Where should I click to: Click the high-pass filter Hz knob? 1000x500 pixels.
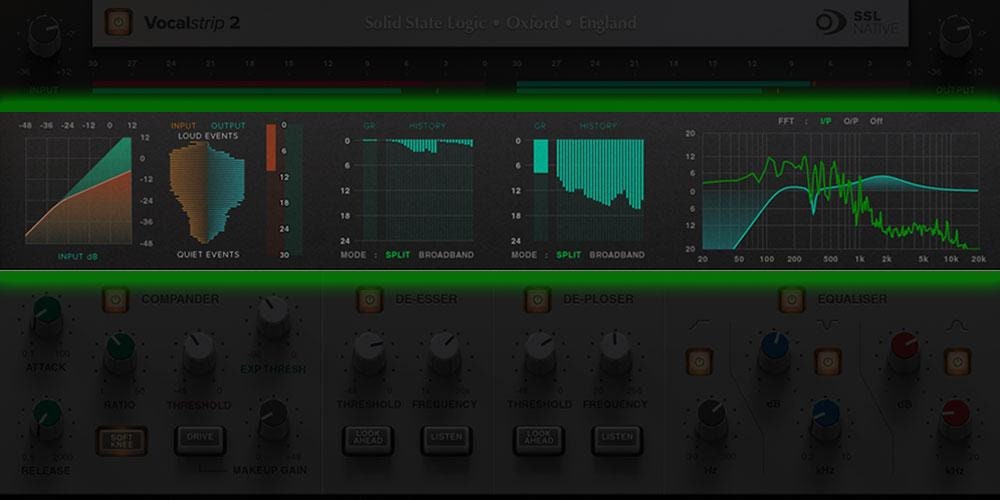pyautogui.click(x=711, y=420)
